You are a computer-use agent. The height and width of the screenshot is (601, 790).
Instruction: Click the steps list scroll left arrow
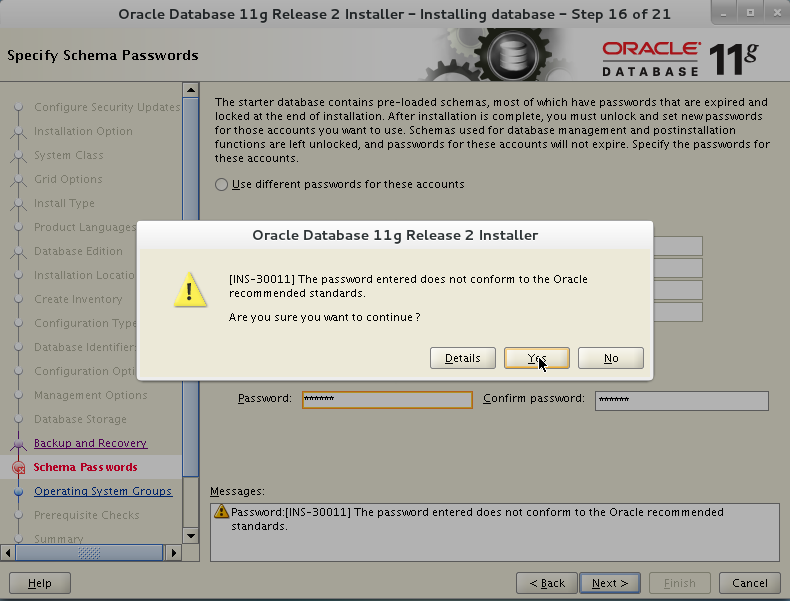8,553
